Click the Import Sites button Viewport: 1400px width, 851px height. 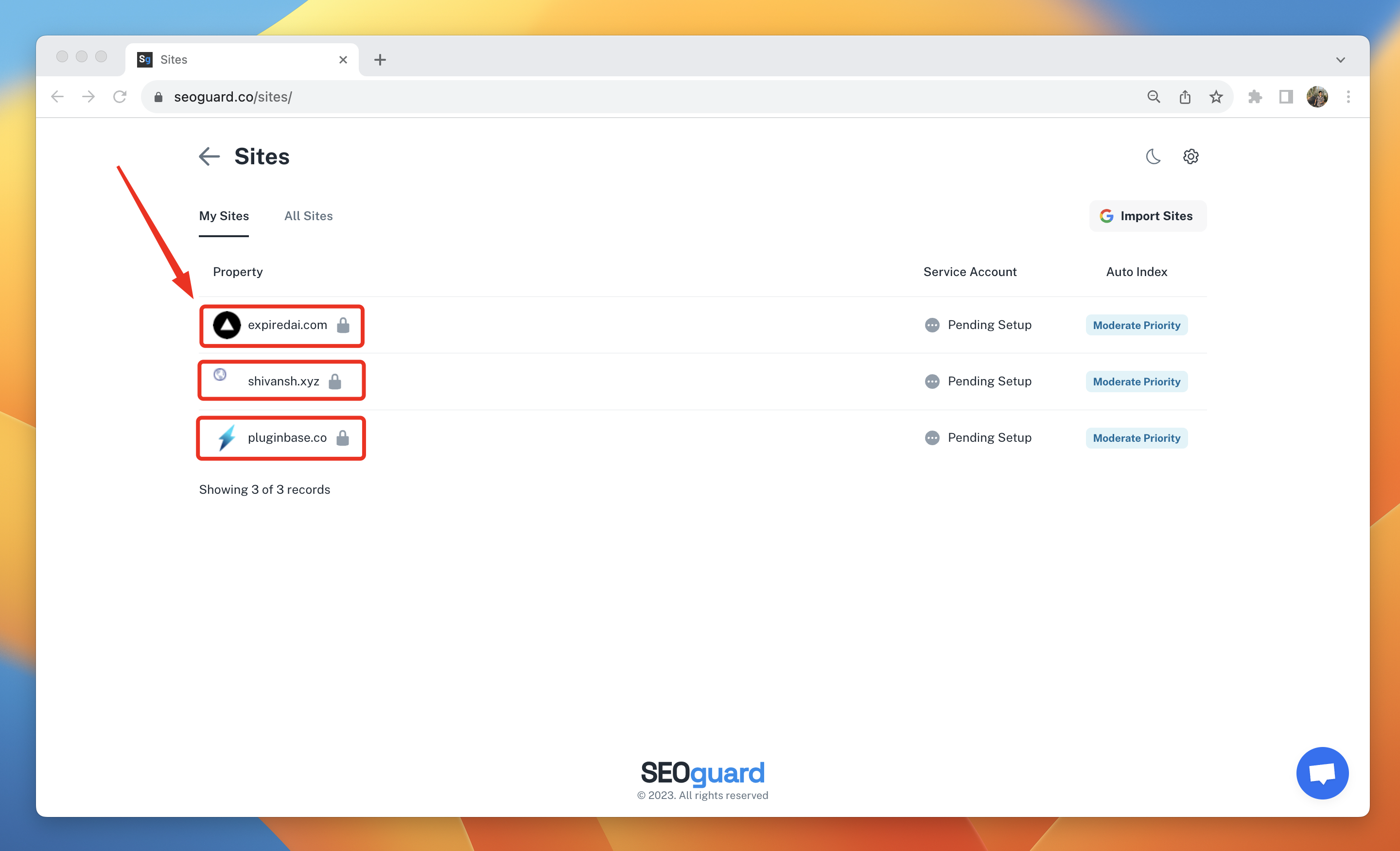coord(1147,216)
